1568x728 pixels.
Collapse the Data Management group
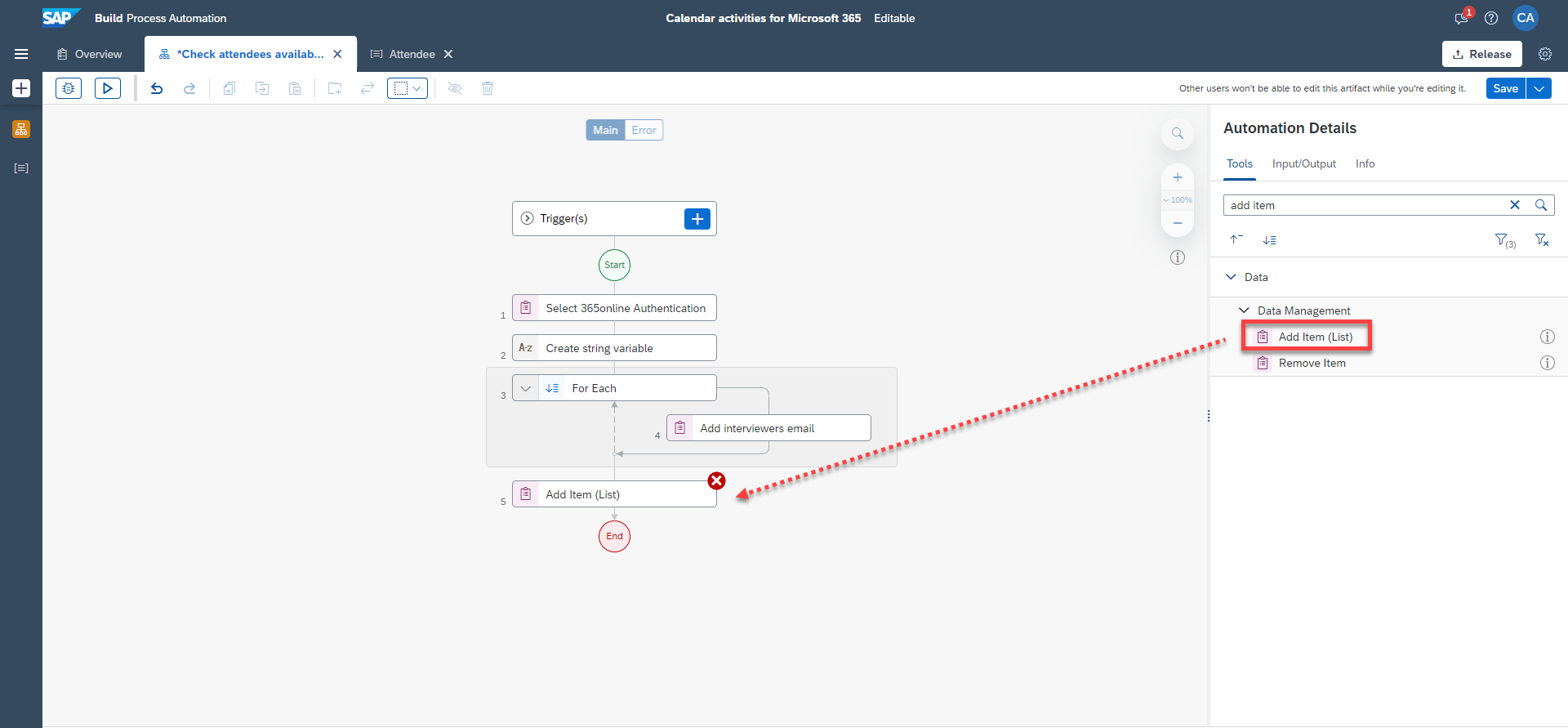point(1244,310)
